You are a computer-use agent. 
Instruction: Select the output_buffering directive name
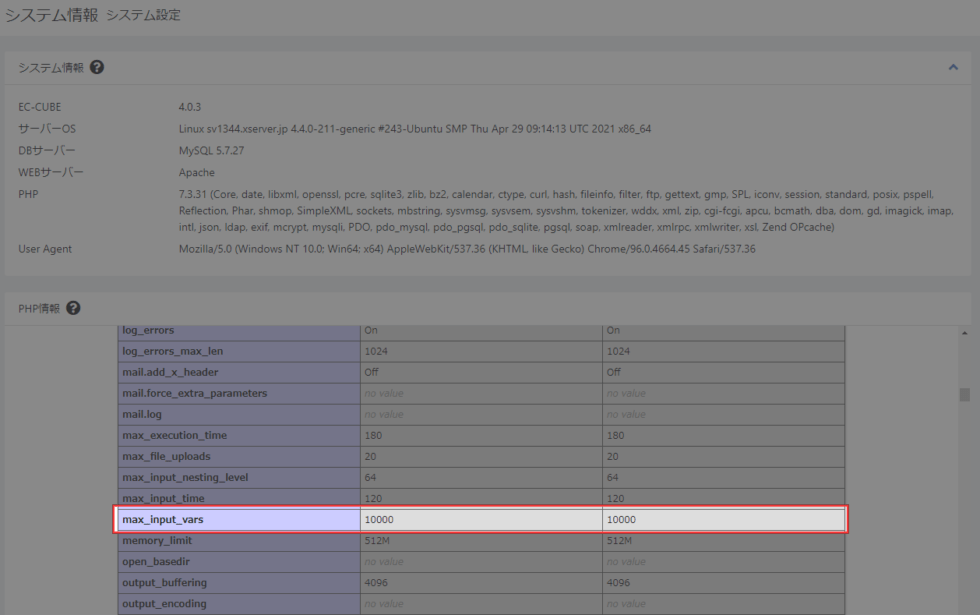166,583
